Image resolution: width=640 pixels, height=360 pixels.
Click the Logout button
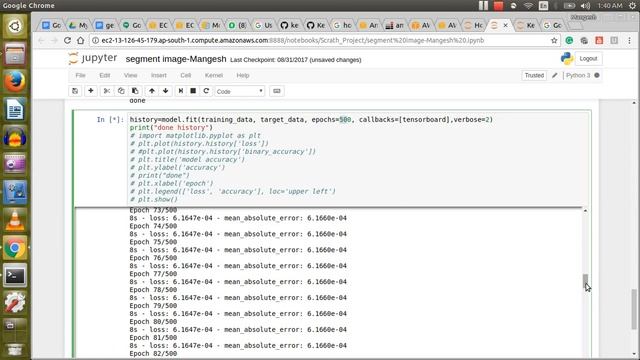point(588,59)
